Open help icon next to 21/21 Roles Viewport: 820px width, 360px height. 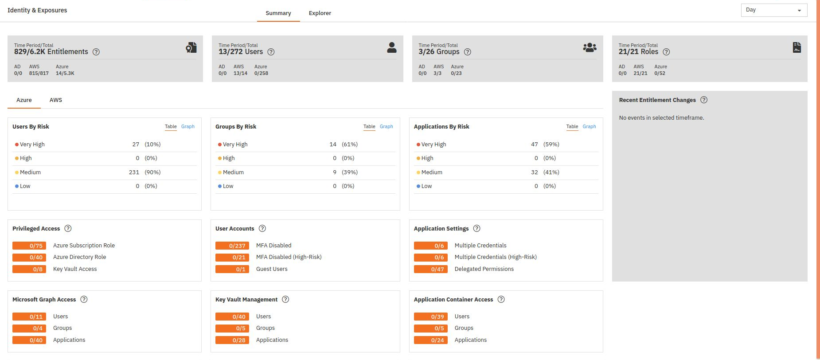pos(666,52)
